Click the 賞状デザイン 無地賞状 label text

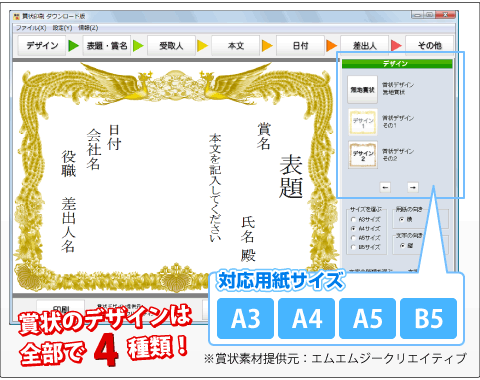[398, 88]
